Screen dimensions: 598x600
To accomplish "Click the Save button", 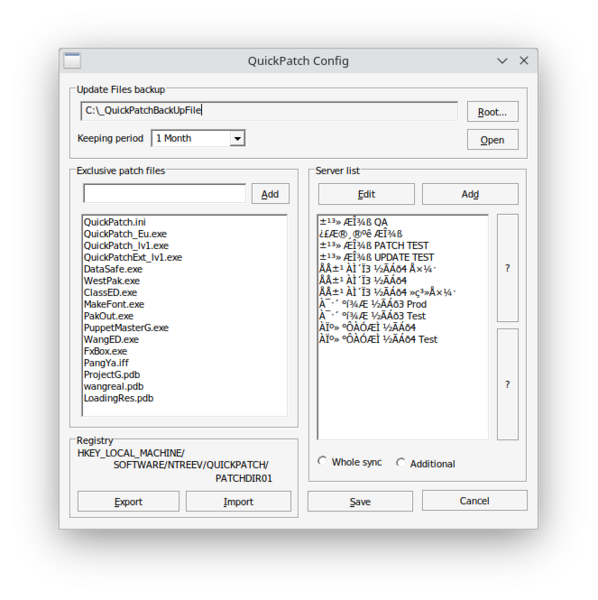I will tap(360, 501).
